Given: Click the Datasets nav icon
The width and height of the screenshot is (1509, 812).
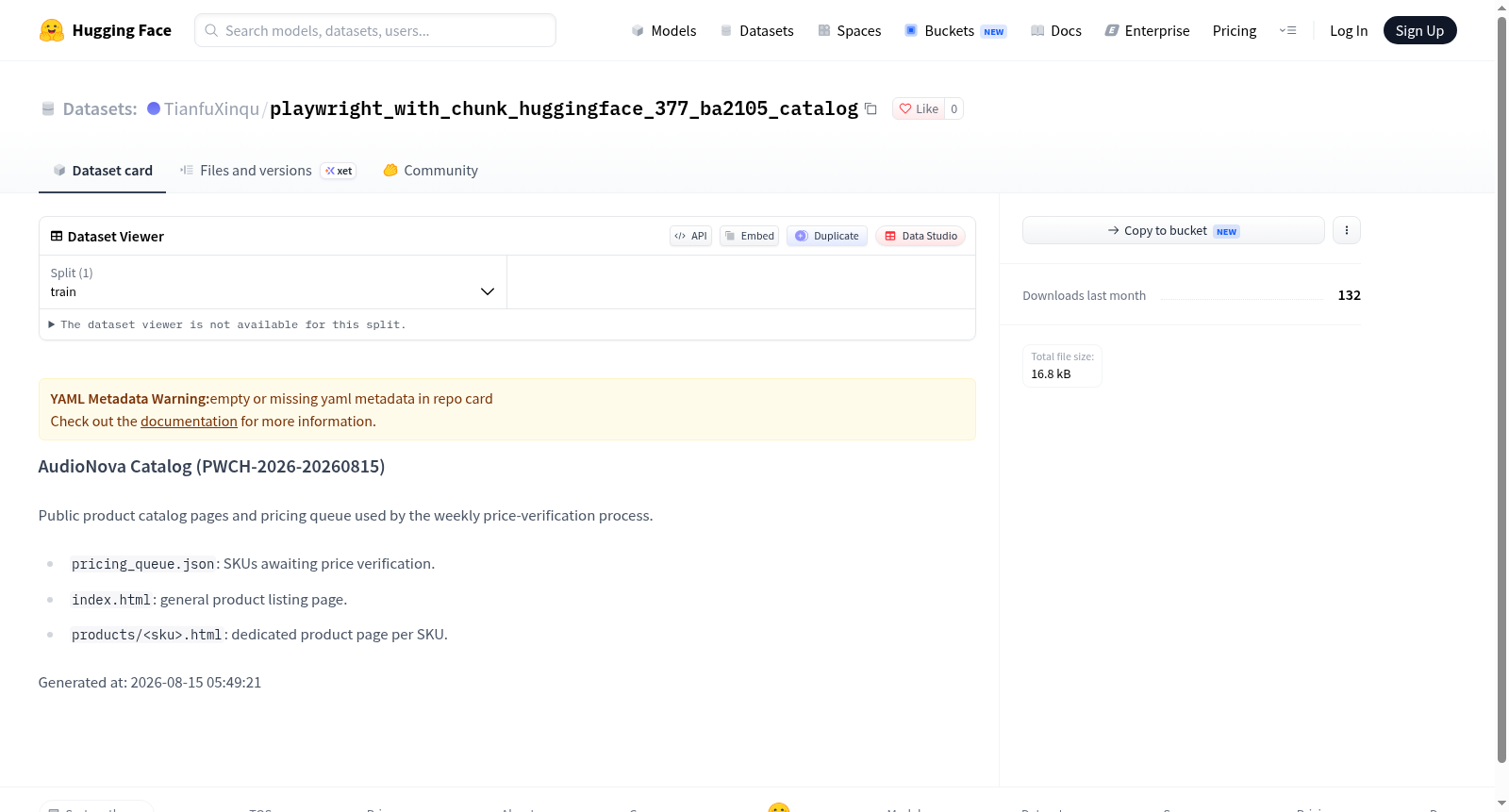Looking at the screenshot, I should 726,30.
